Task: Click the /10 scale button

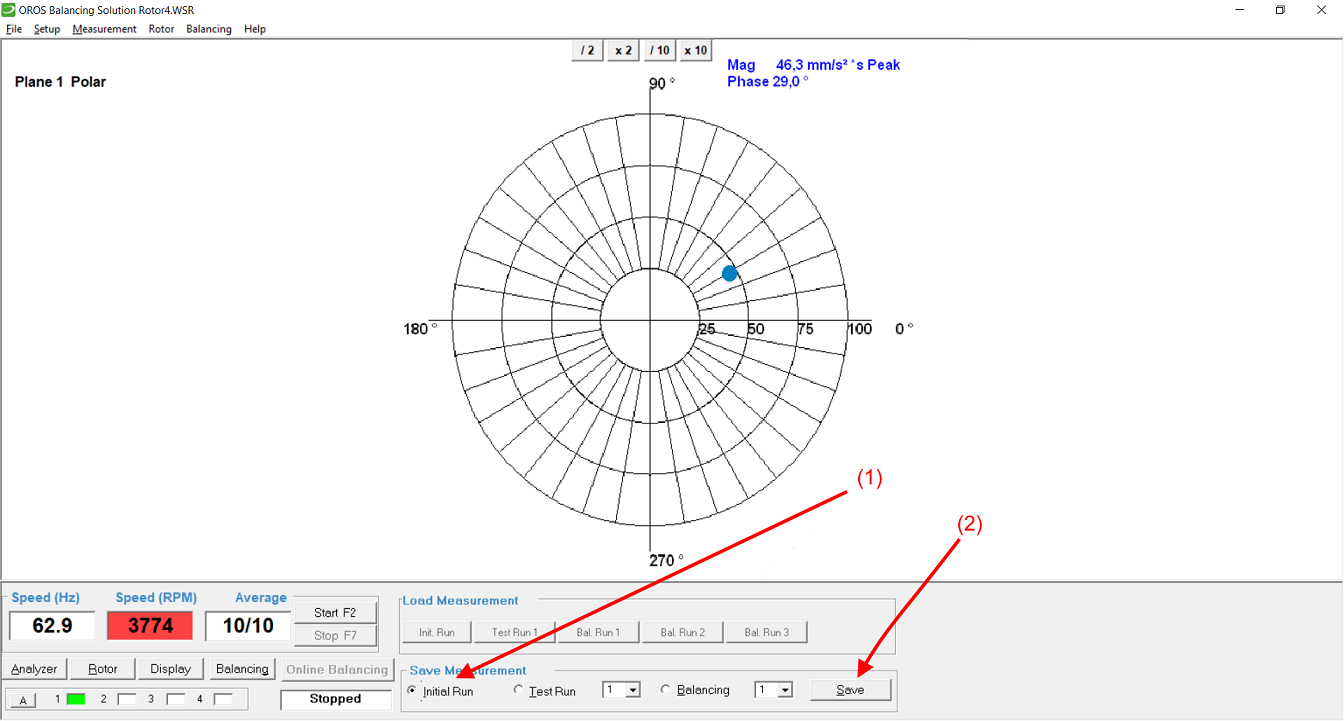Action: 659,50
